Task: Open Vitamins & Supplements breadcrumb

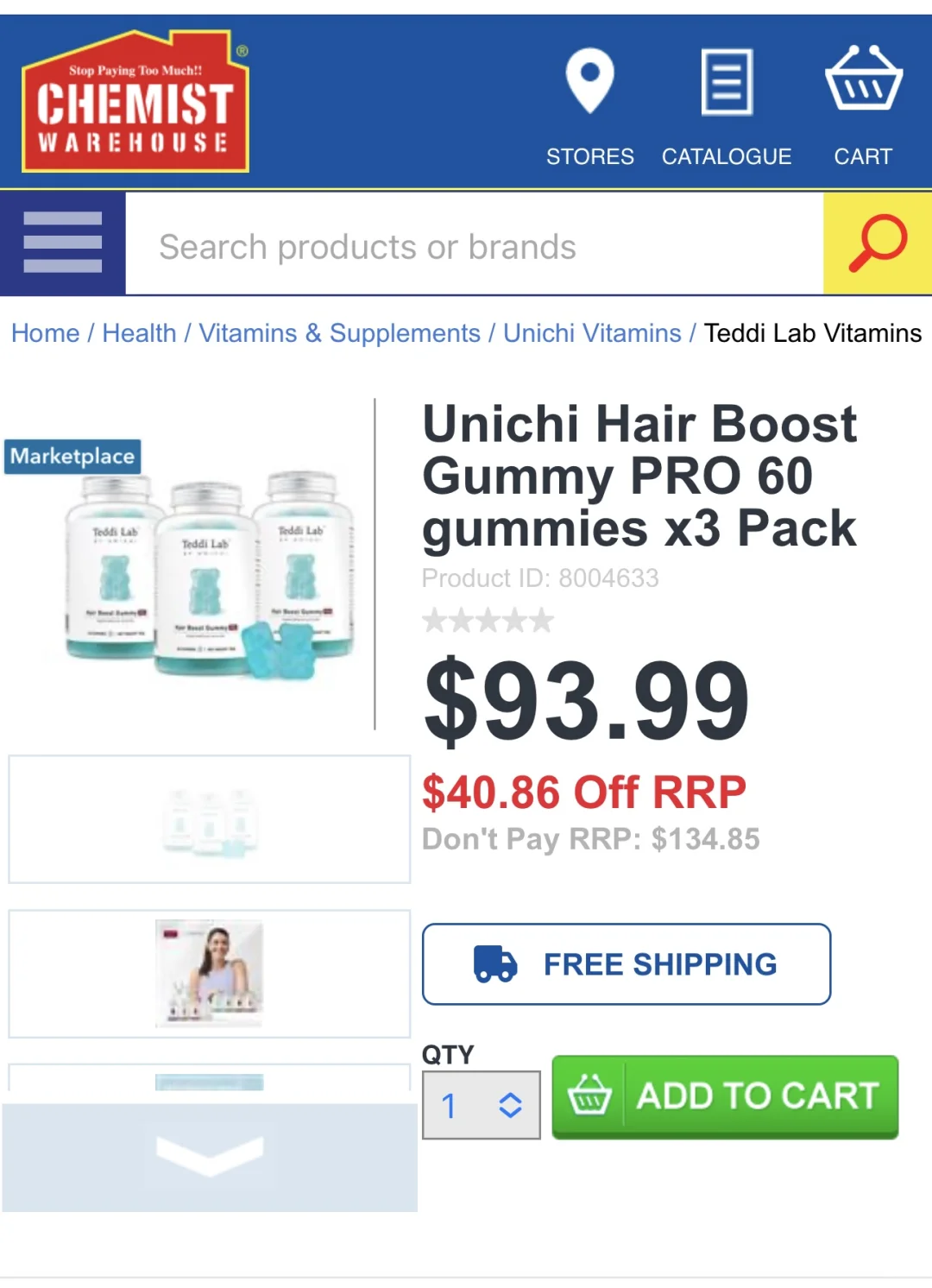Action: pyautogui.click(x=339, y=333)
